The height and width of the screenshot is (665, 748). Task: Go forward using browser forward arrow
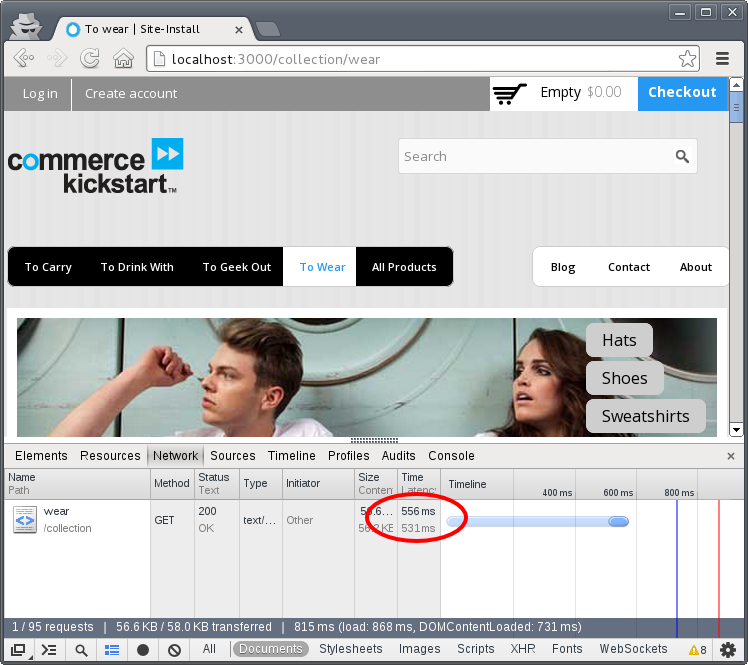point(57,58)
